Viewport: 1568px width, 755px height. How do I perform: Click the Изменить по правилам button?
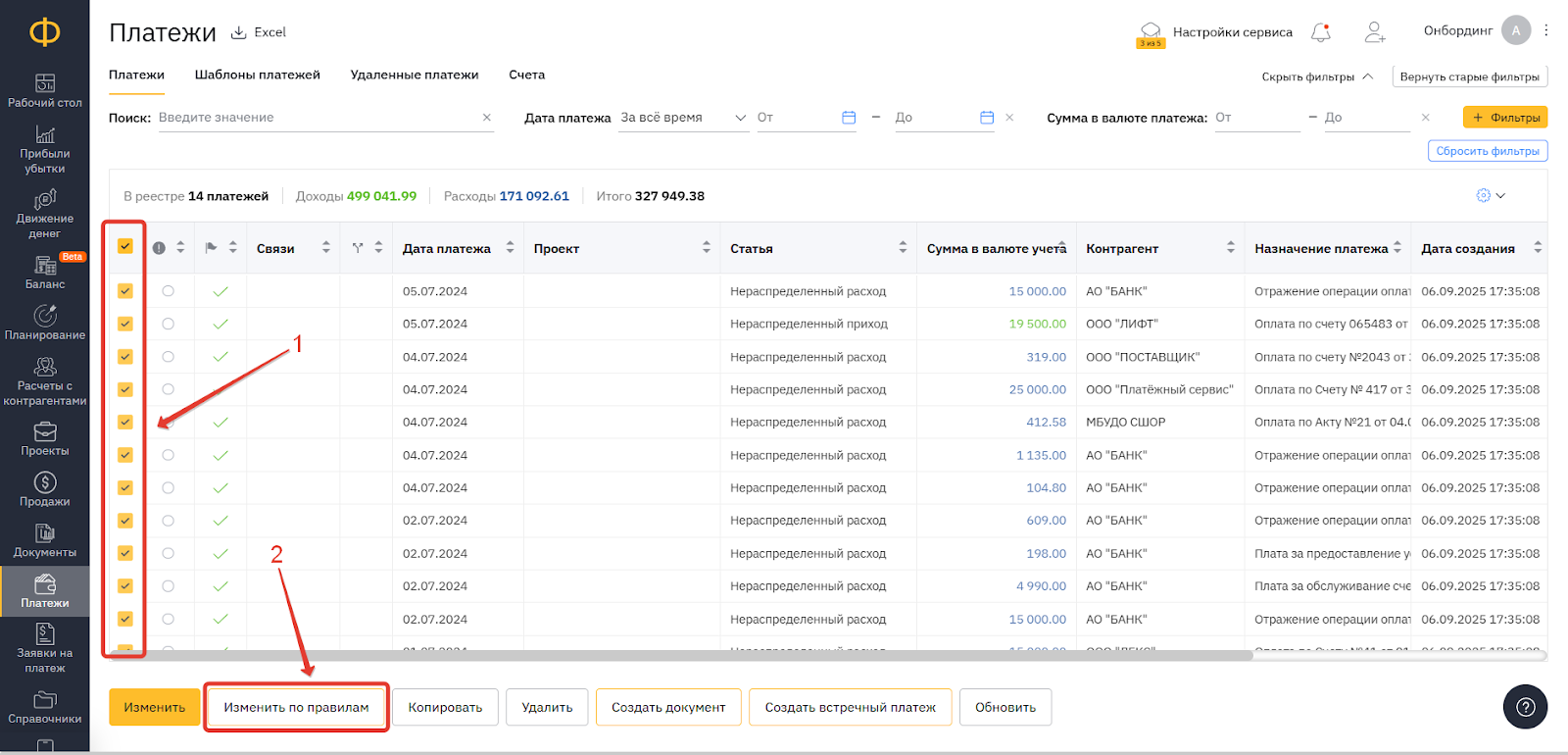click(x=296, y=707)
